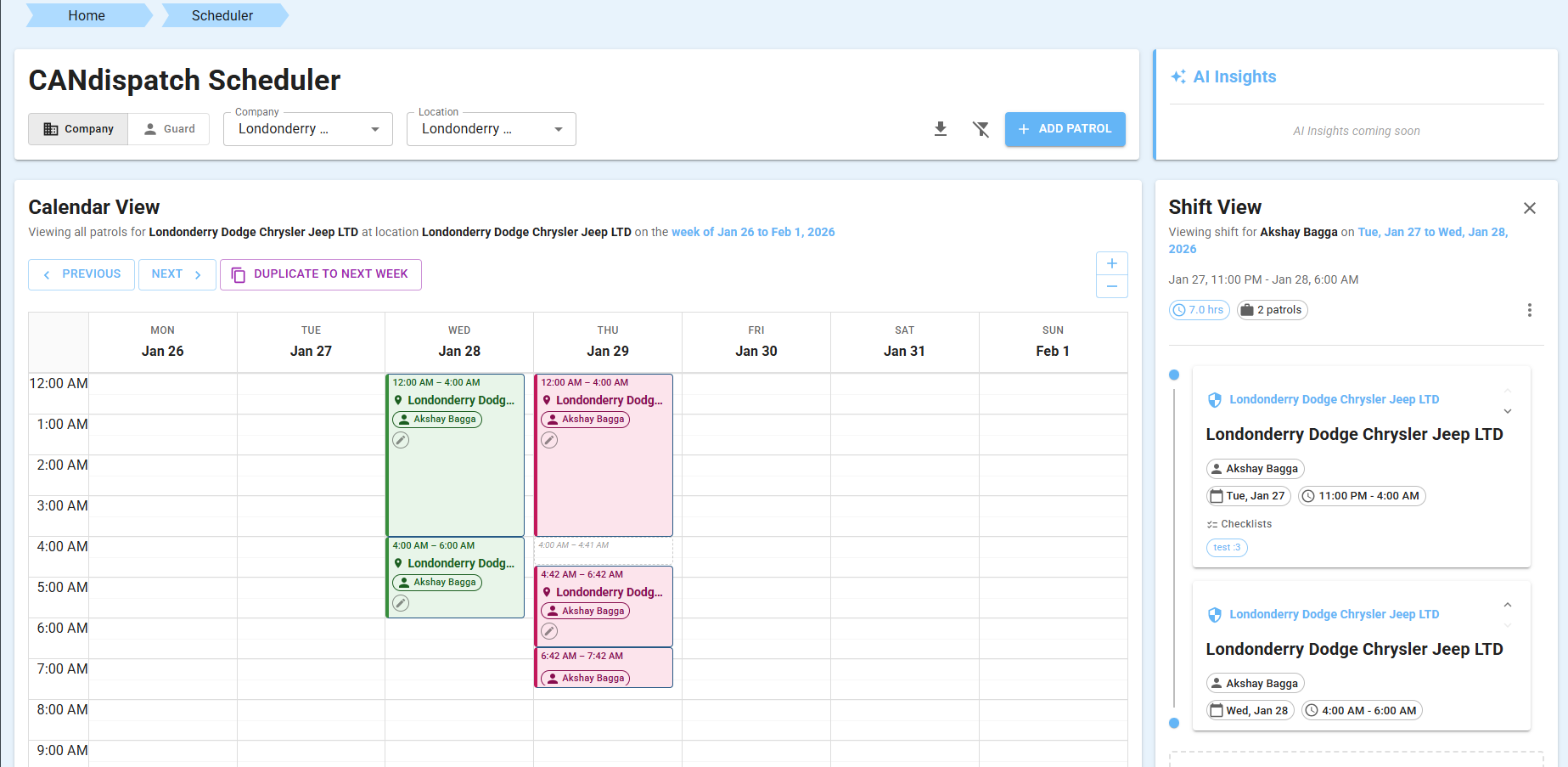Click the ADD PATROL button
This screenshot has width=1568, height=767.
pos(1065,129)
